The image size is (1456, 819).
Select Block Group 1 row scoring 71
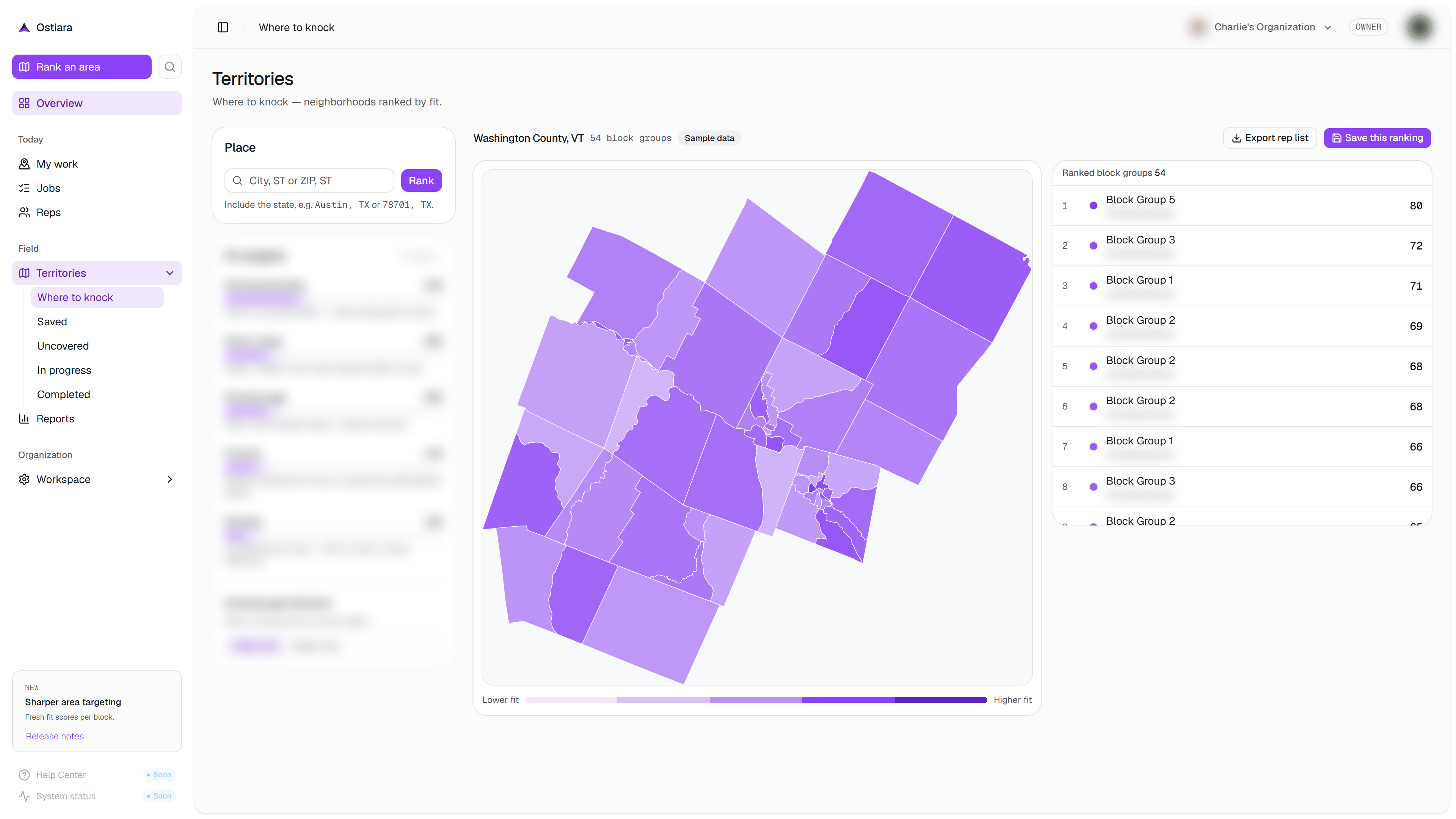coord(1242,286)
